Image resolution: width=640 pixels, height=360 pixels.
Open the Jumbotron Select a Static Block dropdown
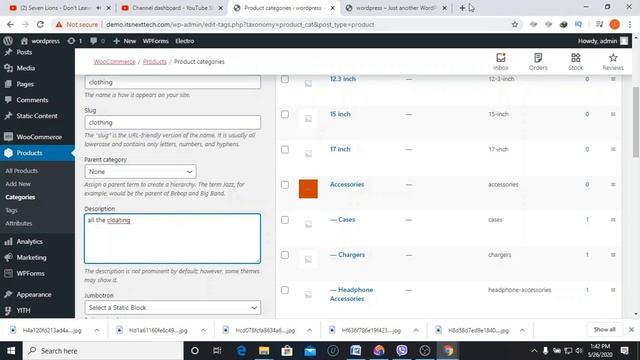click(172, 307)
